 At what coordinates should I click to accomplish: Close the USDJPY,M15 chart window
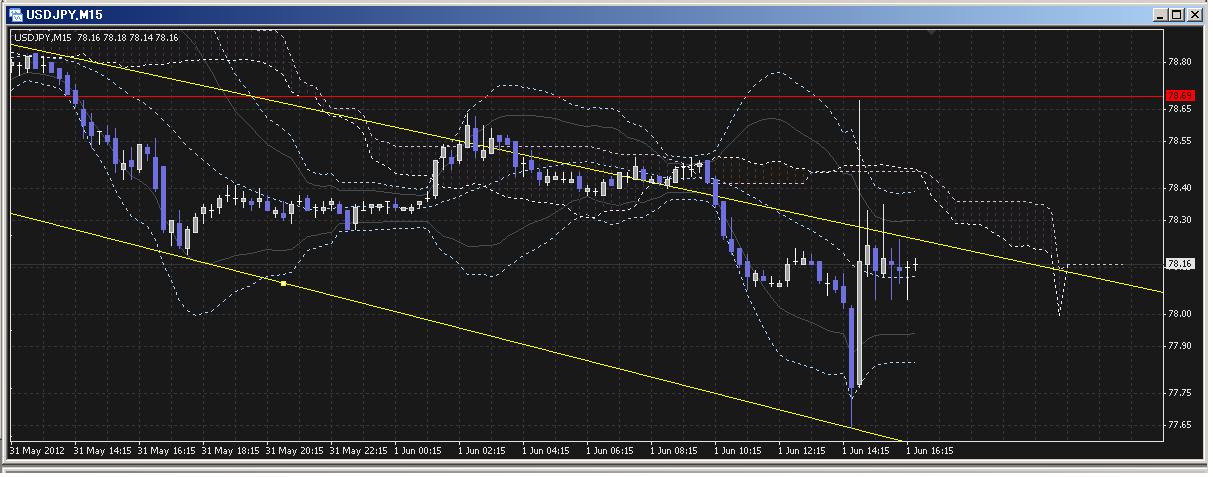[x=1193, y=15]
